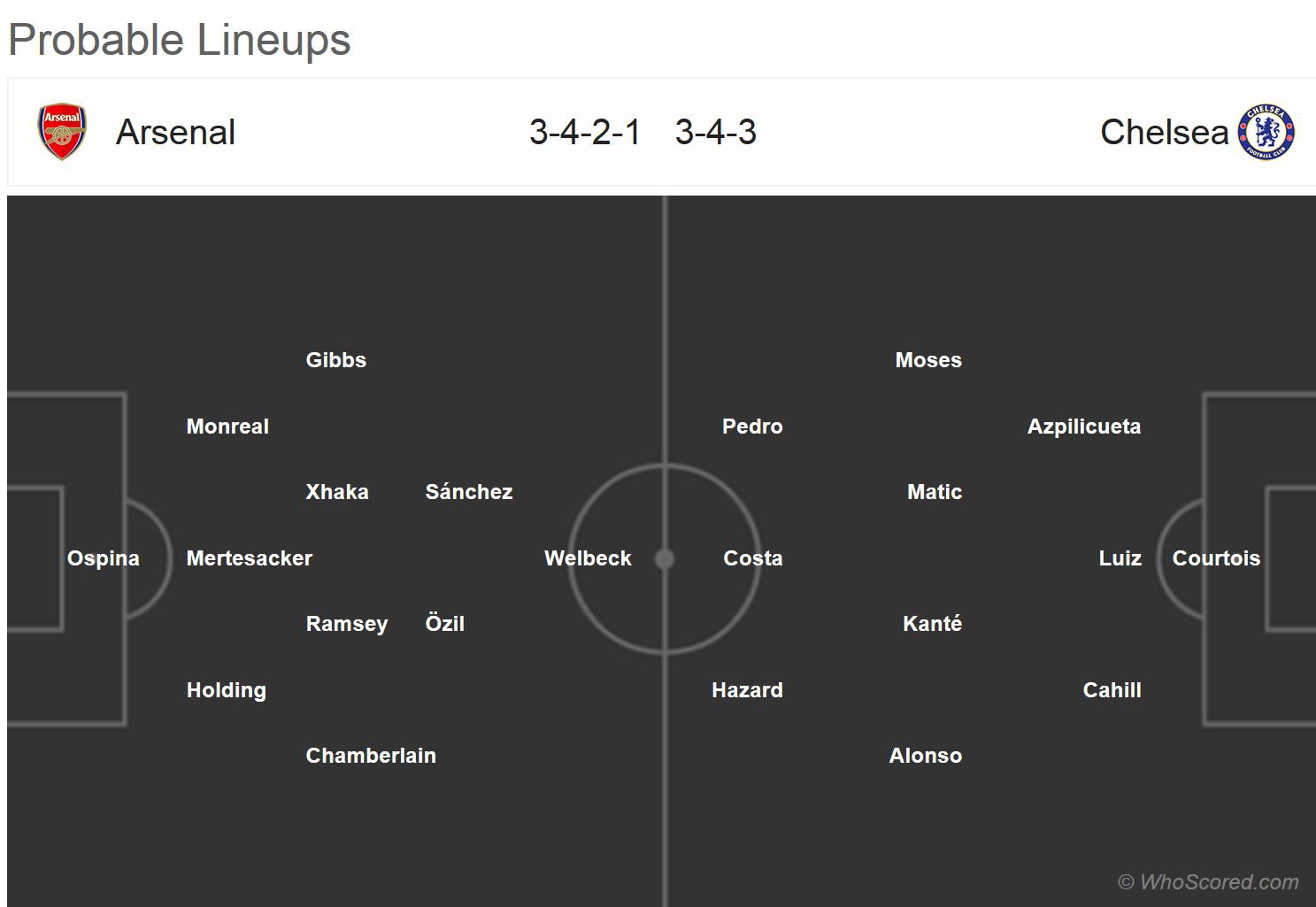
Task: Select Arsenal's 3-4-2-1 formation text
Action: (x=584, y=133)
